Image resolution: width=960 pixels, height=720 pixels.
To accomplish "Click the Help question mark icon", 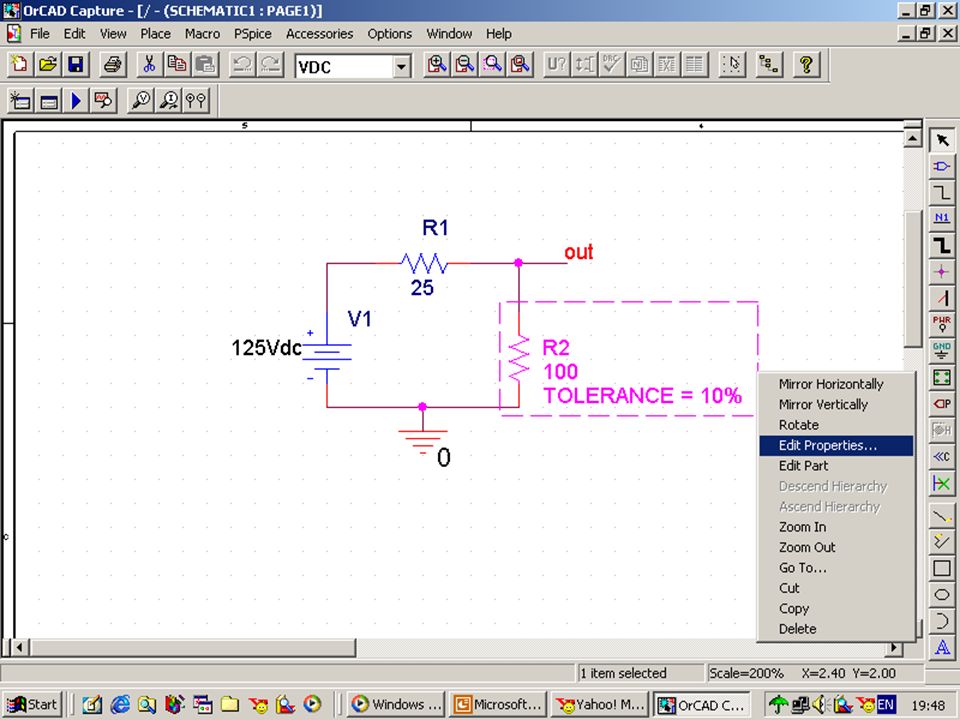I will [x=806, y=64].
